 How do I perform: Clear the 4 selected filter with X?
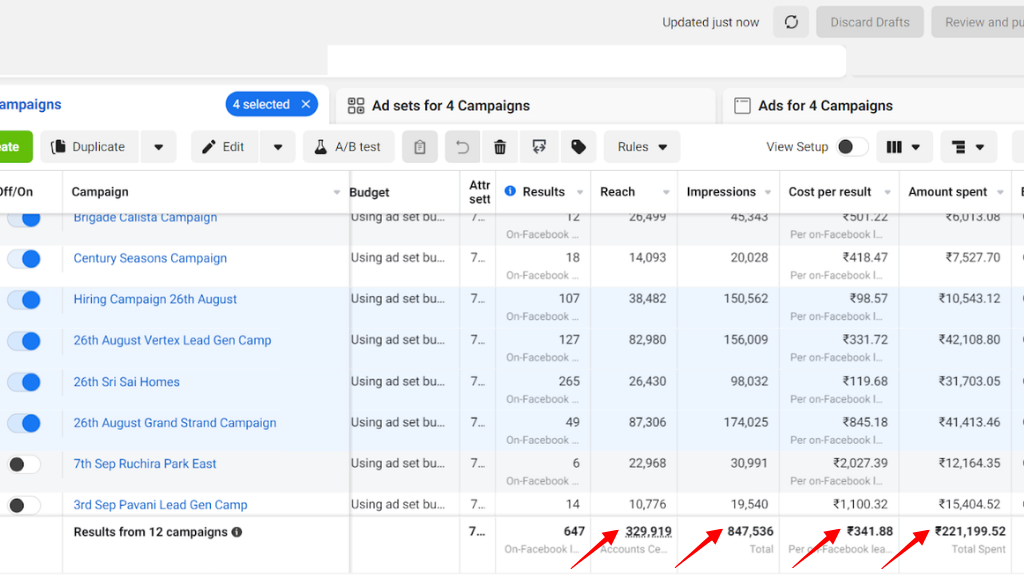[x=306, y=104]
